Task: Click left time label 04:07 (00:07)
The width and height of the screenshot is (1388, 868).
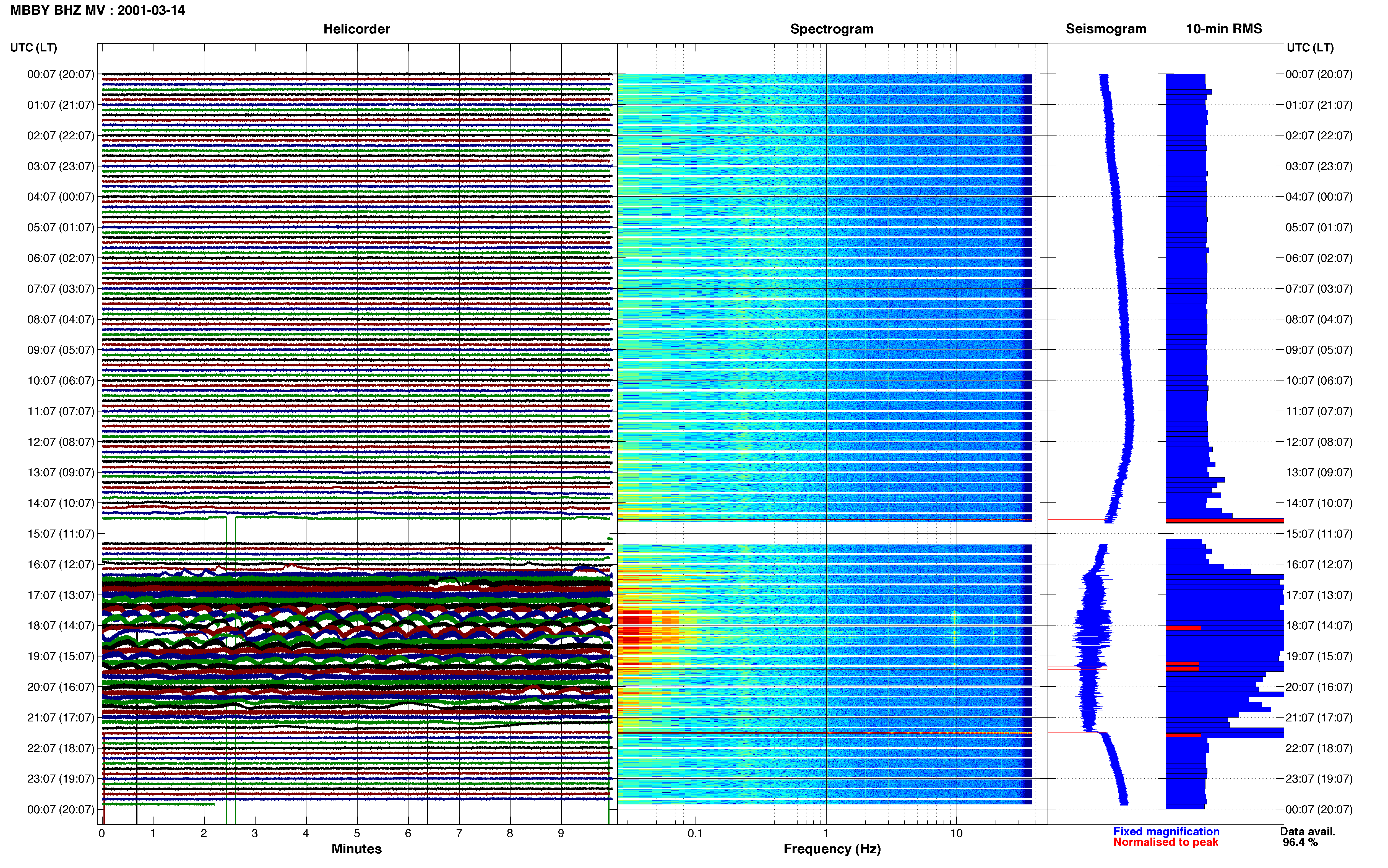Action: click(x=60, y=197)
